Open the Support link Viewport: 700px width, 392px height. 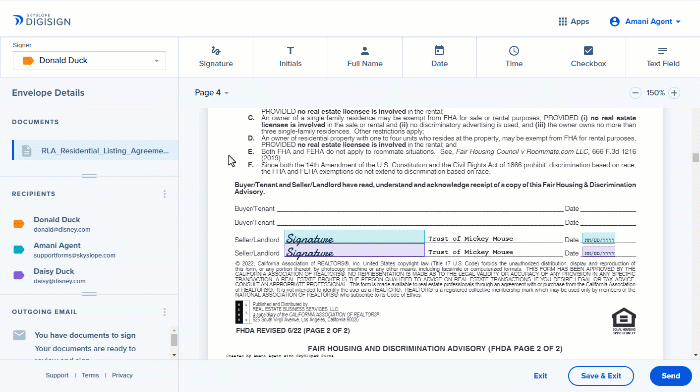pos(57,375)
